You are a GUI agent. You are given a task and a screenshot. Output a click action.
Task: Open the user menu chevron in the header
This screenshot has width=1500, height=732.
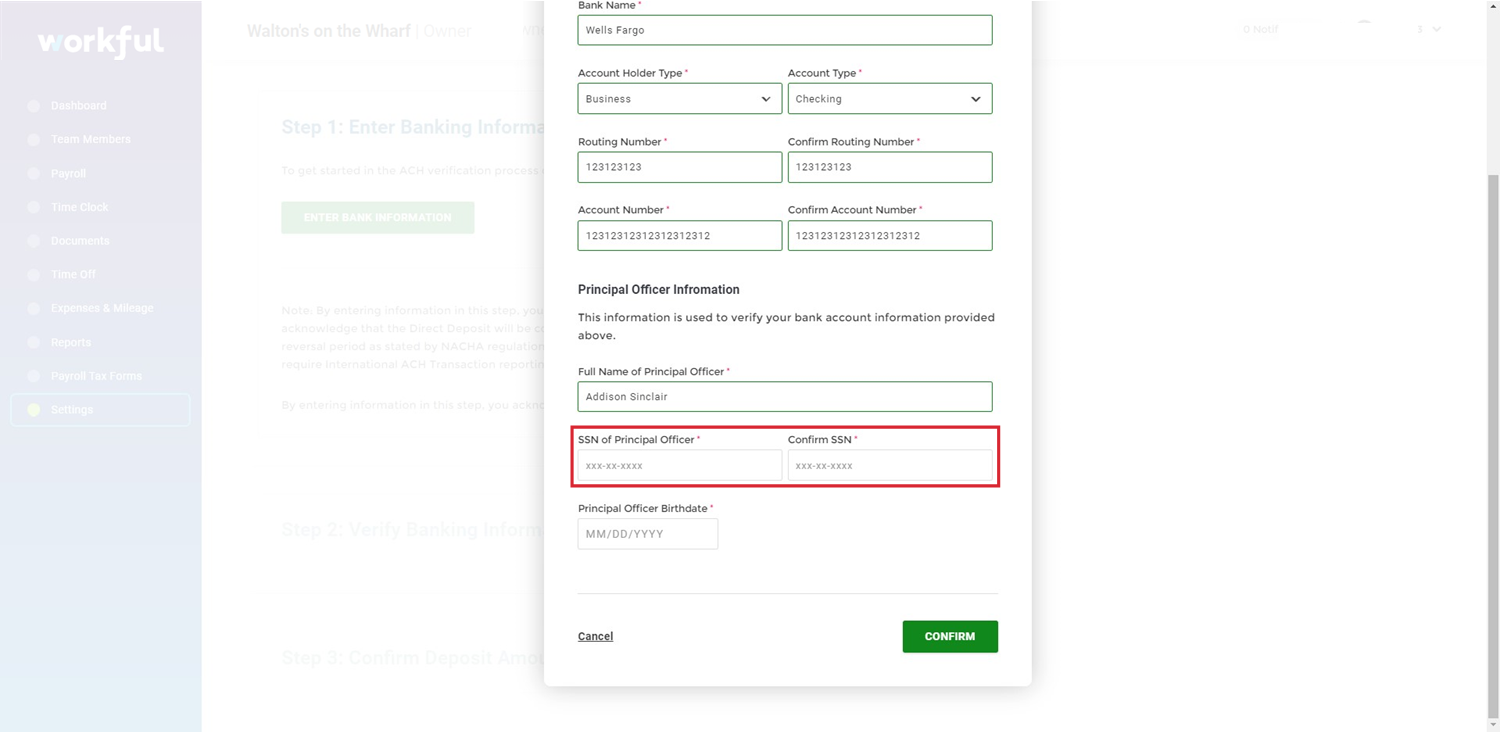pyautogui.click(x=1437, y=30)
